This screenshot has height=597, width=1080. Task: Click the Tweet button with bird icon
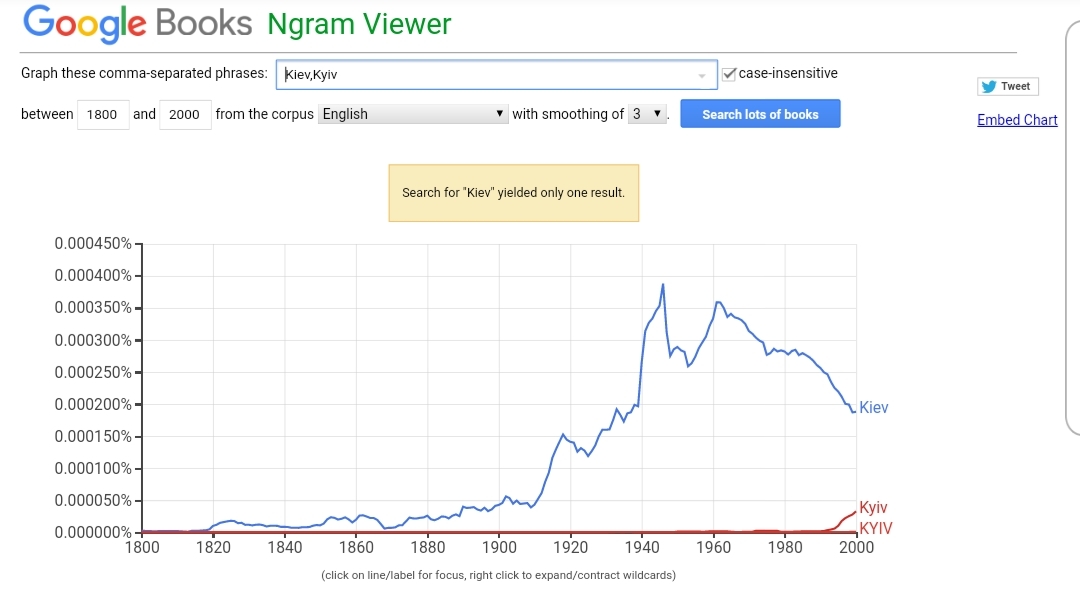pyautogui.click(x=1008, y=86)
